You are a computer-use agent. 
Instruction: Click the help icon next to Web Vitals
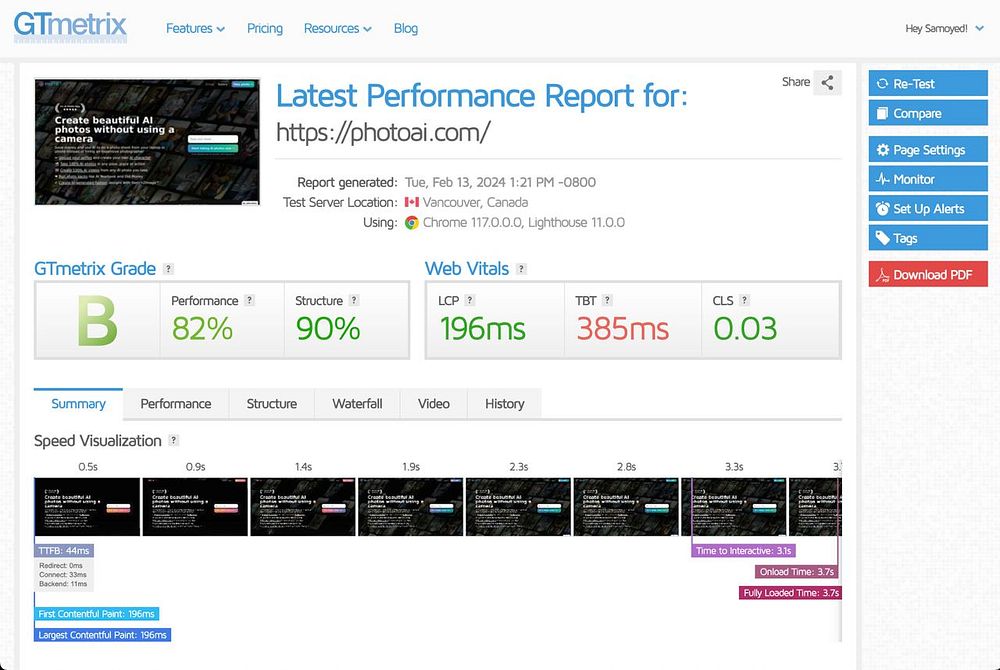[521, 269]
